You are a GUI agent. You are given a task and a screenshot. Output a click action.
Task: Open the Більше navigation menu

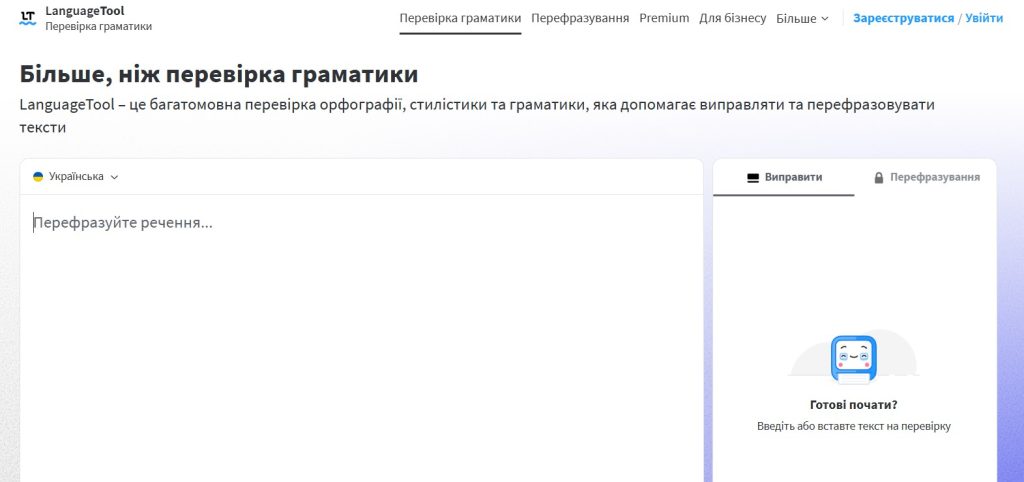(801, 18)
